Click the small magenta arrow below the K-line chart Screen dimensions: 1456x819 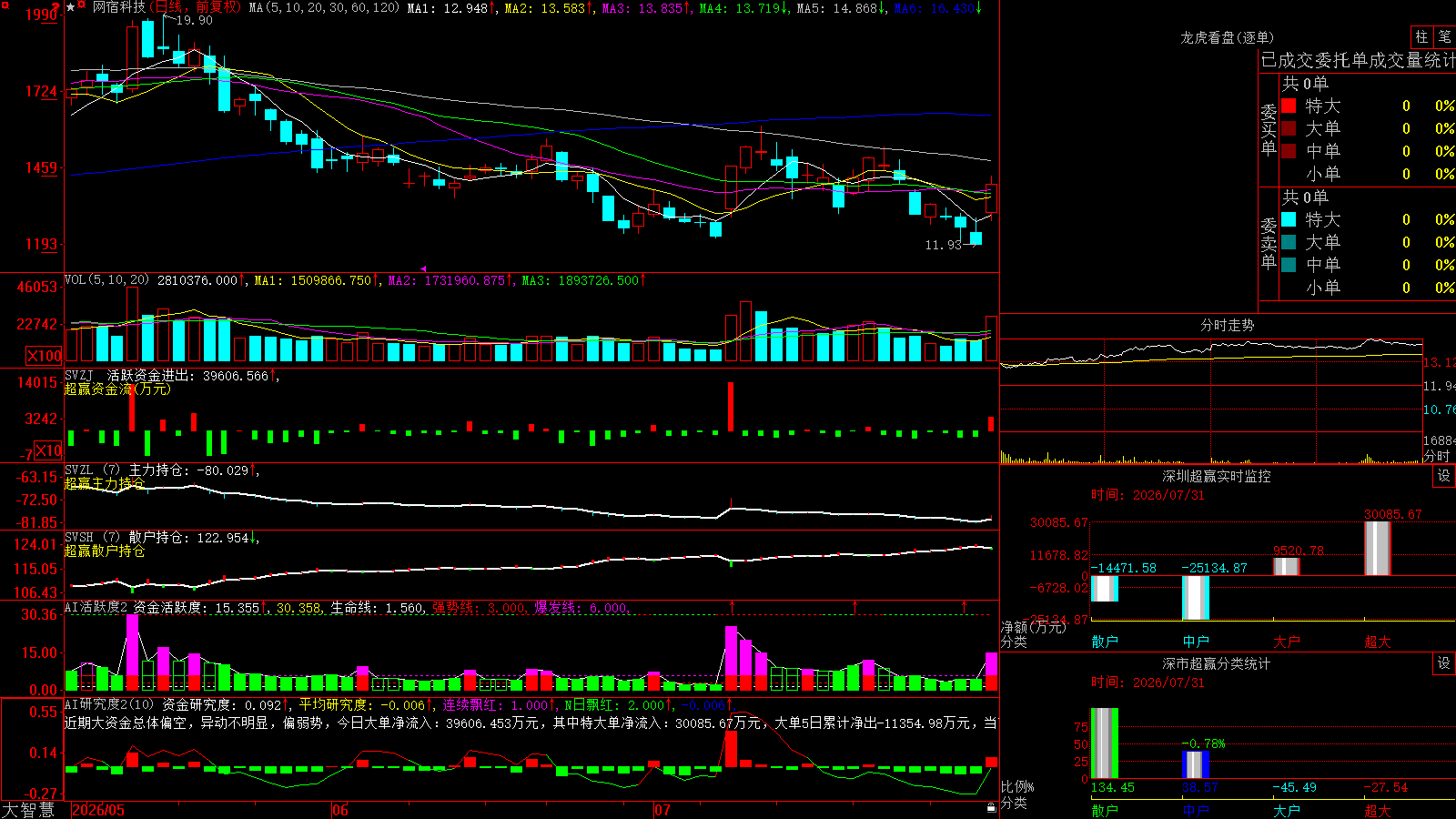click(424, 268)
